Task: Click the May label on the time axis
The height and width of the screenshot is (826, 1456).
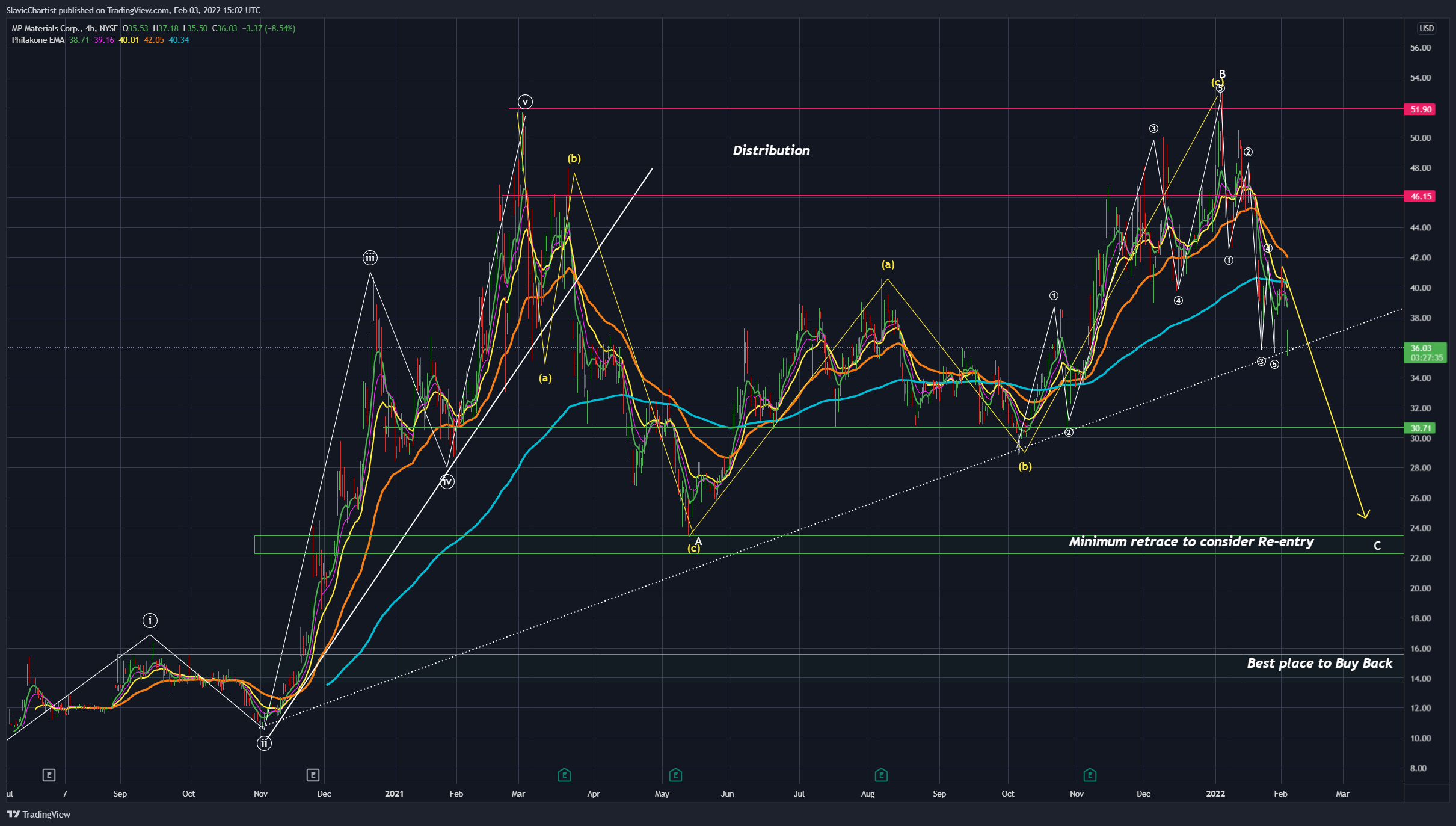Action: (662, 794)
